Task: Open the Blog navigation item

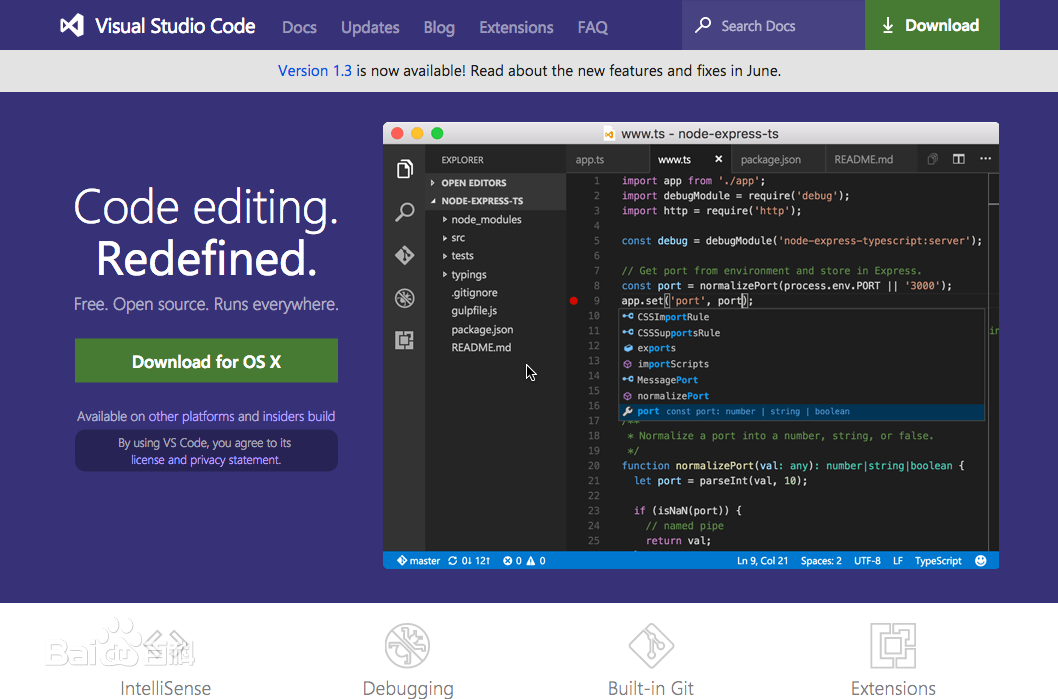Action: [x=439, y=27]
